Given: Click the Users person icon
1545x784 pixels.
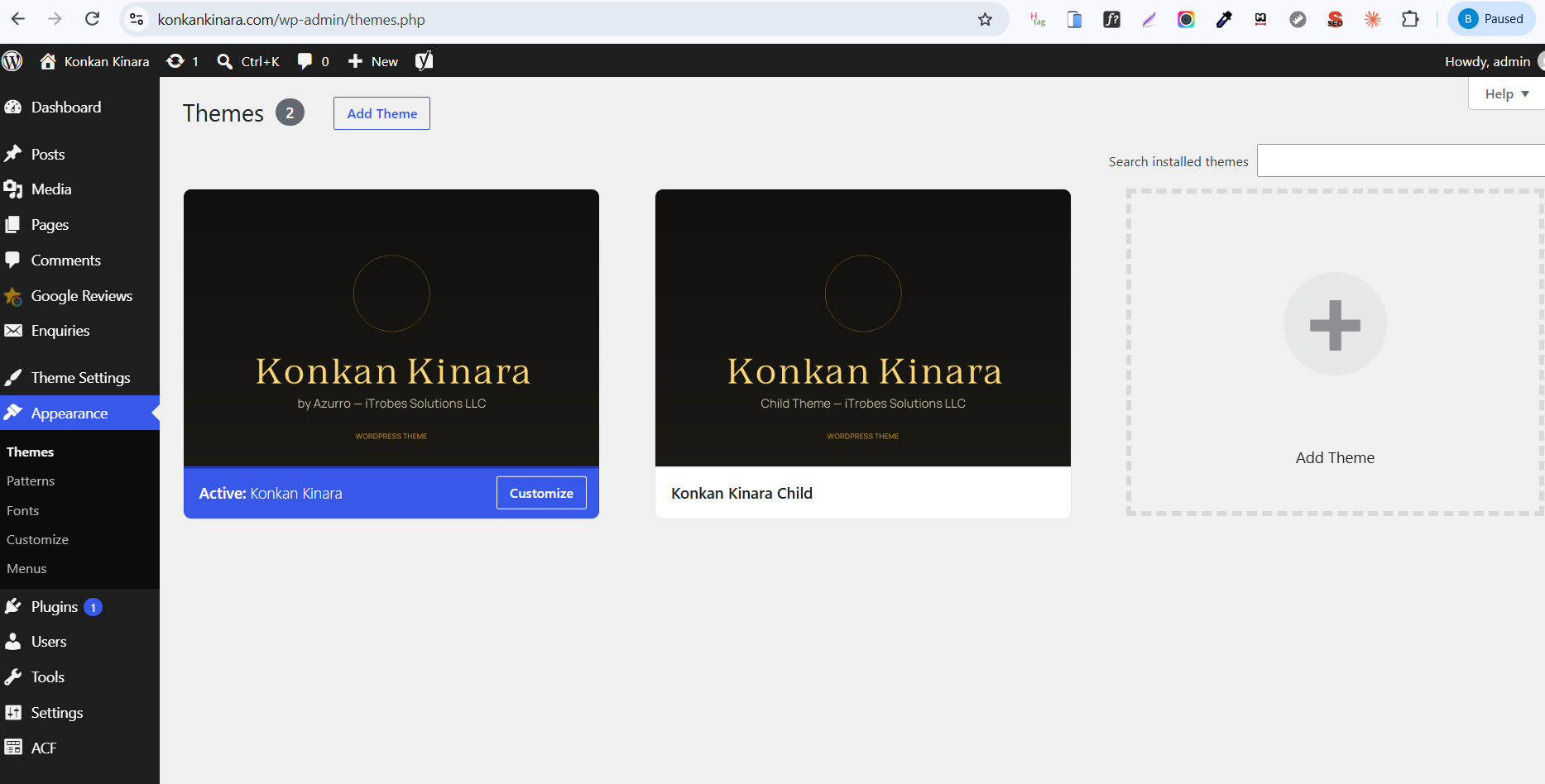Looking at the screenshot, I should point(13,642).
